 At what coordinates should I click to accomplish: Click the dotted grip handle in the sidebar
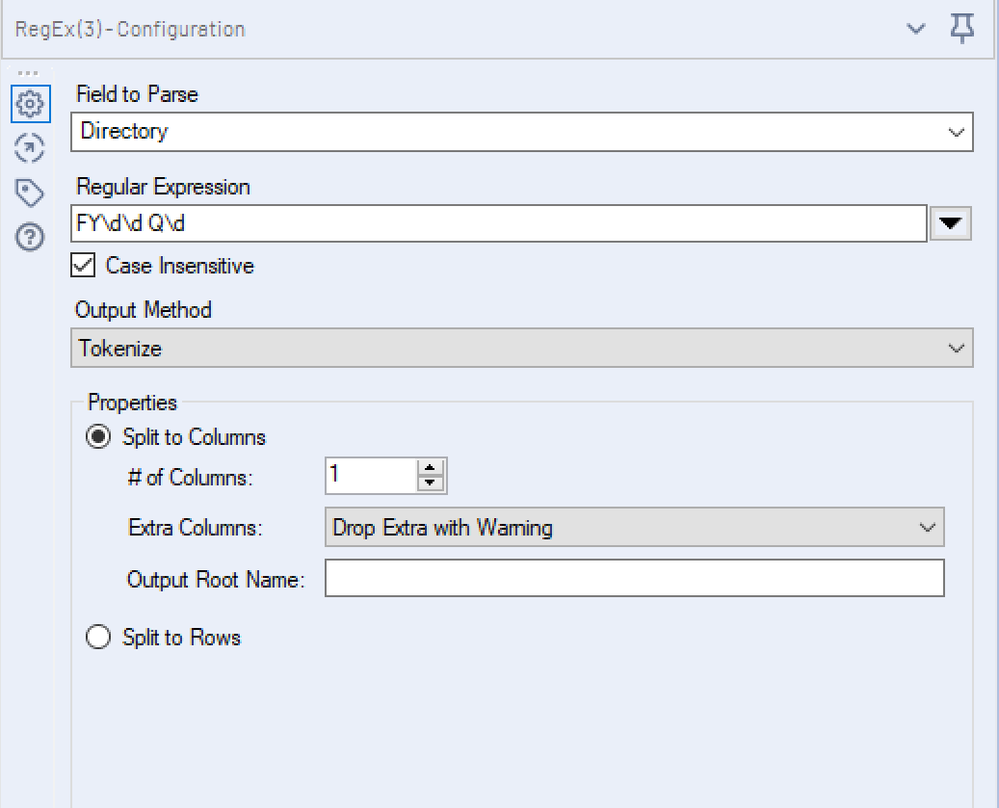point(29,74)
